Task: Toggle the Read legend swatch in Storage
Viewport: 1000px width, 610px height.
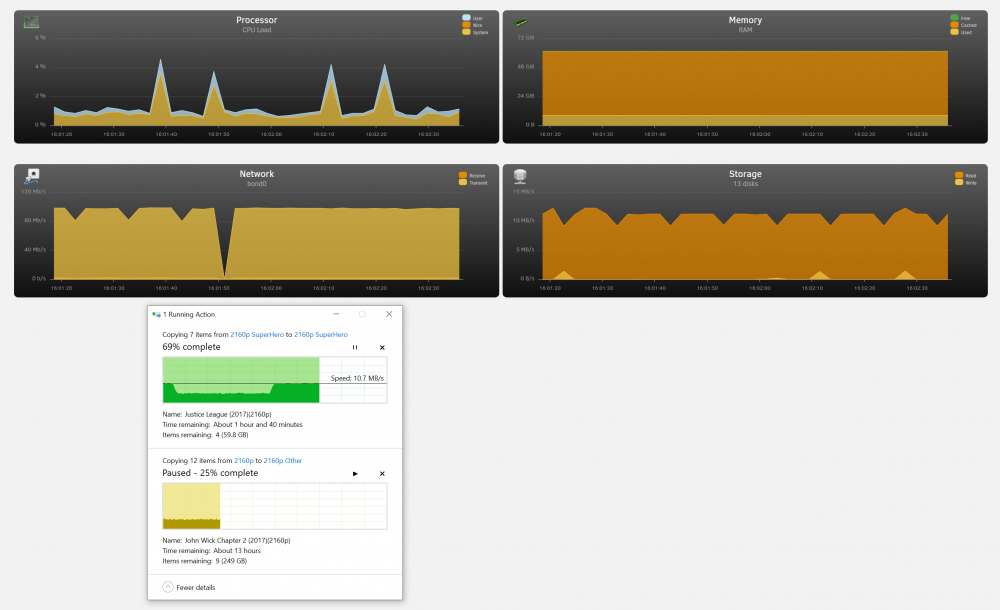Action: point(959,175)
